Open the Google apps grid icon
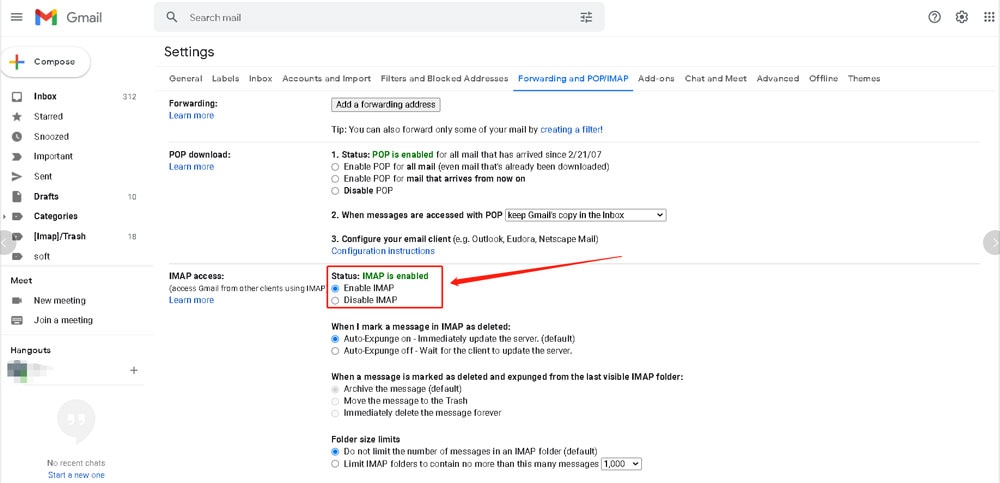The height and width of the screenshot is (483, 1000). pyautogui.click(x=989, y=17)
